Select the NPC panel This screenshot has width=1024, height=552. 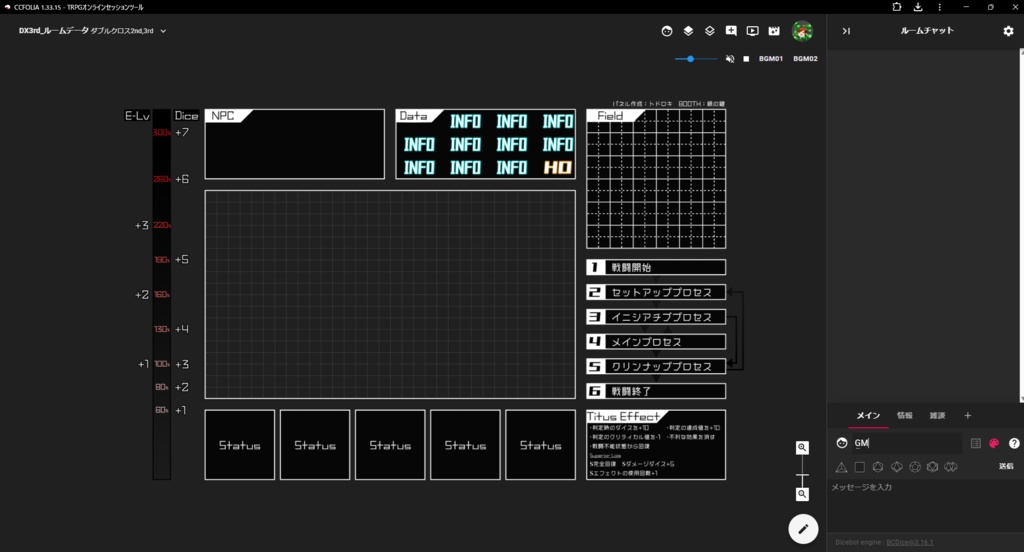pos(295,144)
